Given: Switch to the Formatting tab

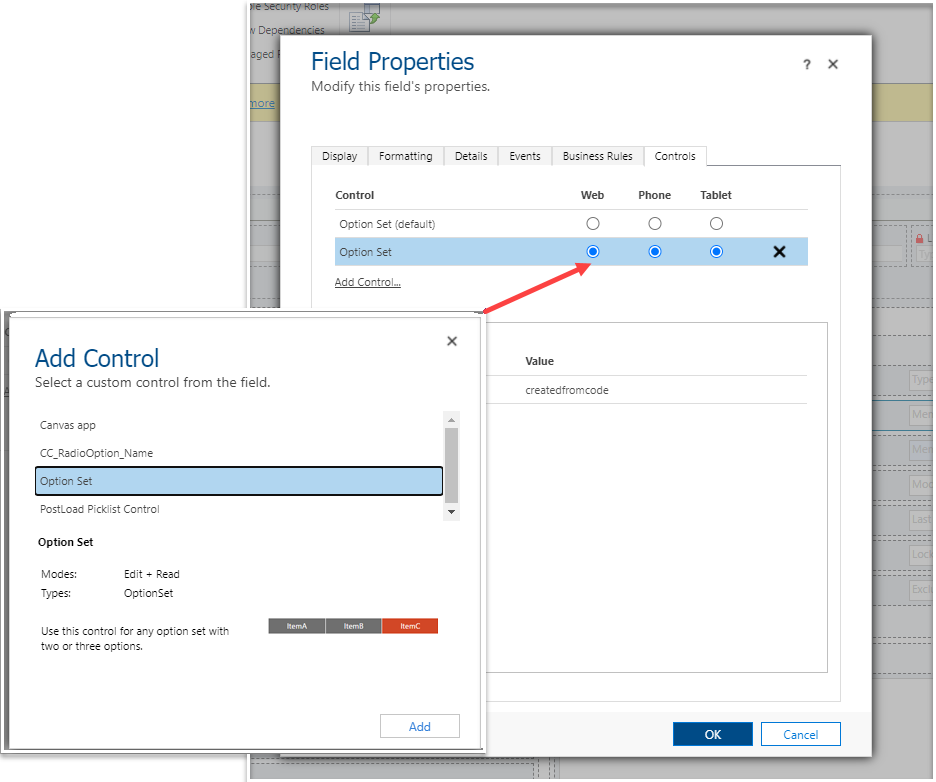Looking at the screenshot, I should pos(405,156).
